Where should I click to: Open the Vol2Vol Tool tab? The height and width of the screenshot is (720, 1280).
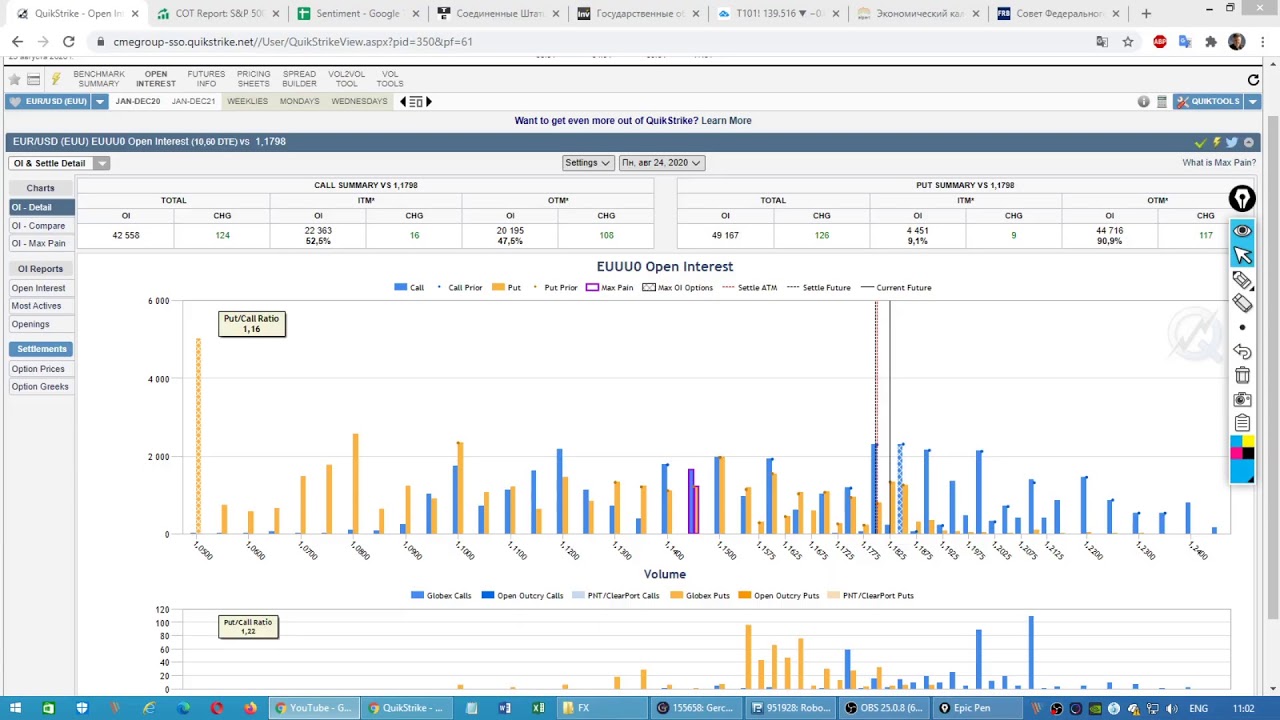click(x=346, y=79)
